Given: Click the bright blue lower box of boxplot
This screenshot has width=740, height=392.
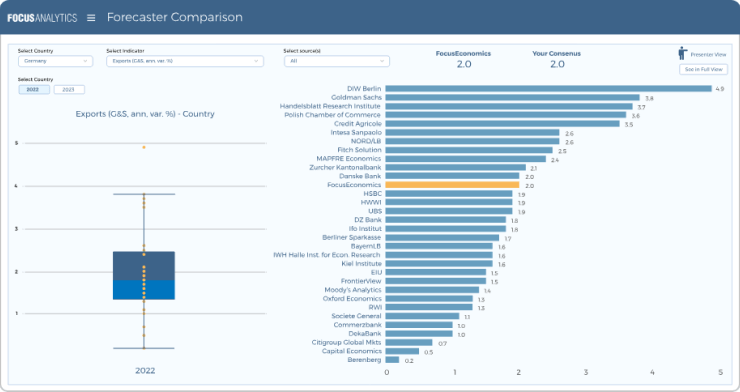Looking at the screenshot, I should (x=144, y=290).
